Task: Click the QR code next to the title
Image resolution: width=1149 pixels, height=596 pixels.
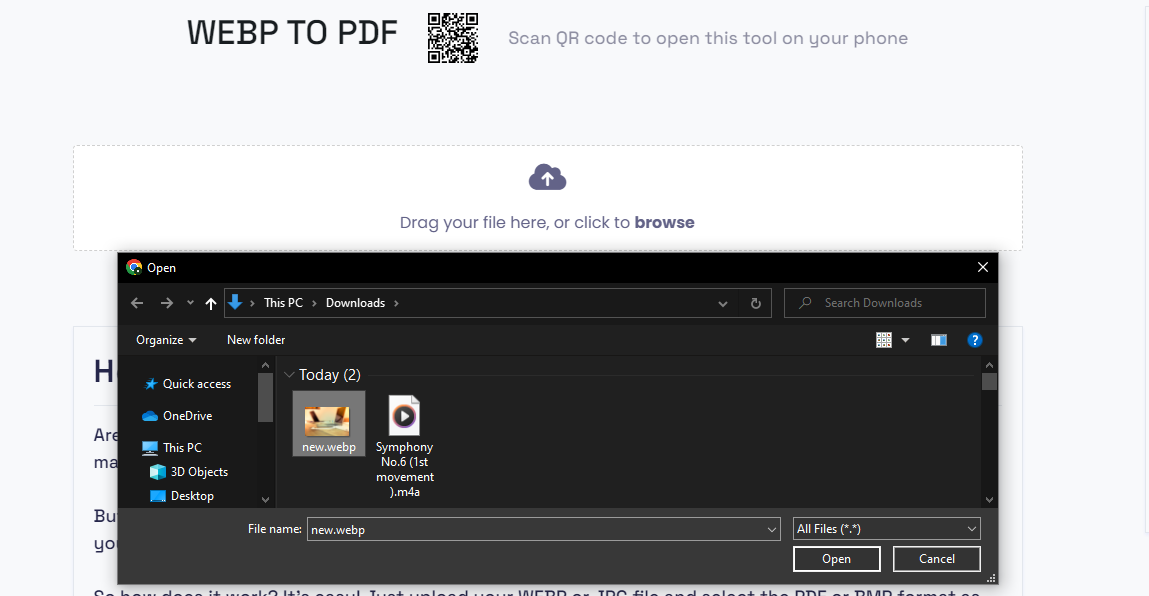Action: click(x=452, y=37)
